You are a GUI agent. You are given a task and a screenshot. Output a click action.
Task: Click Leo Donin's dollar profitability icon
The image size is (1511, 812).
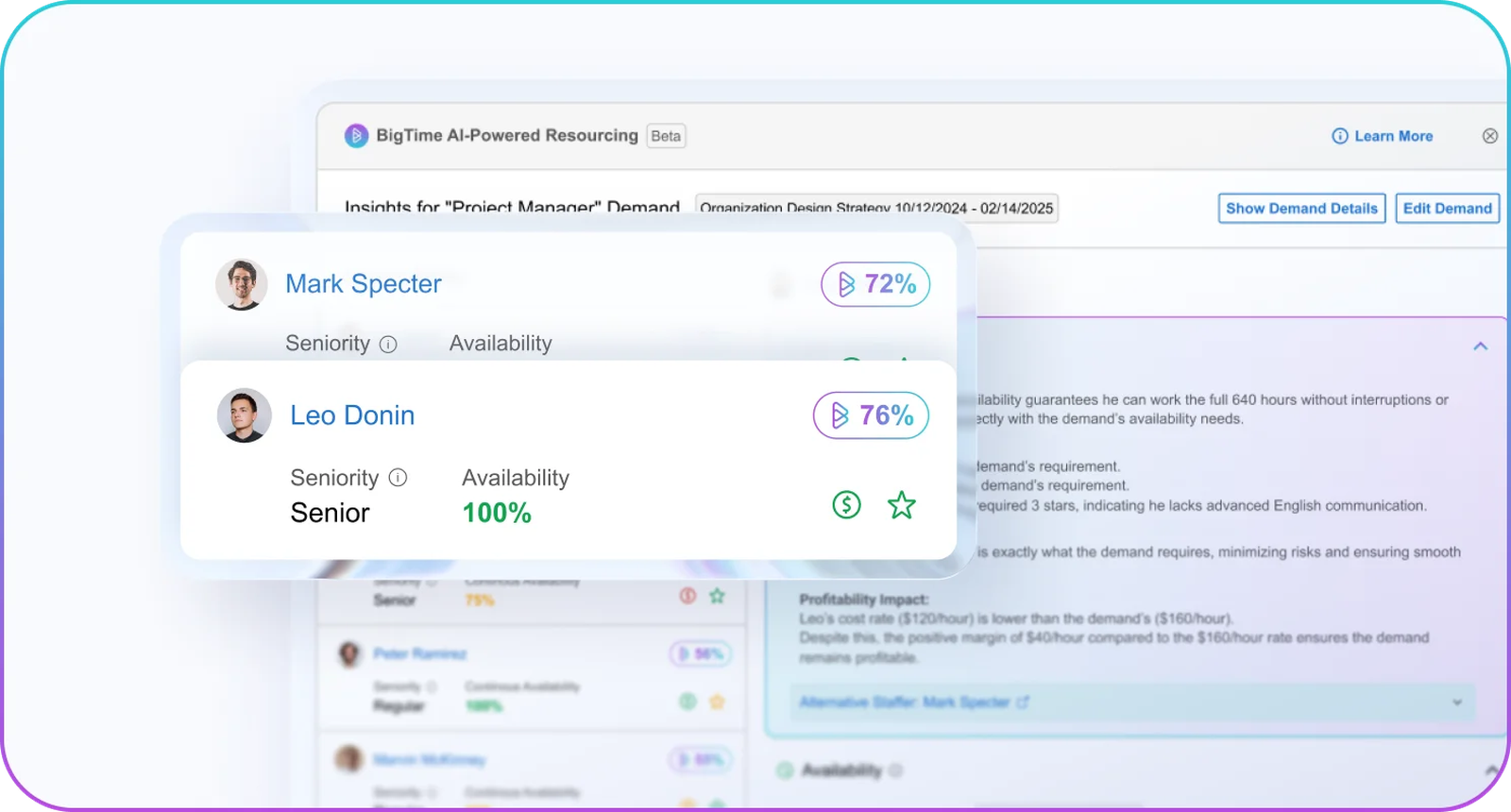[x=846, y=505]
